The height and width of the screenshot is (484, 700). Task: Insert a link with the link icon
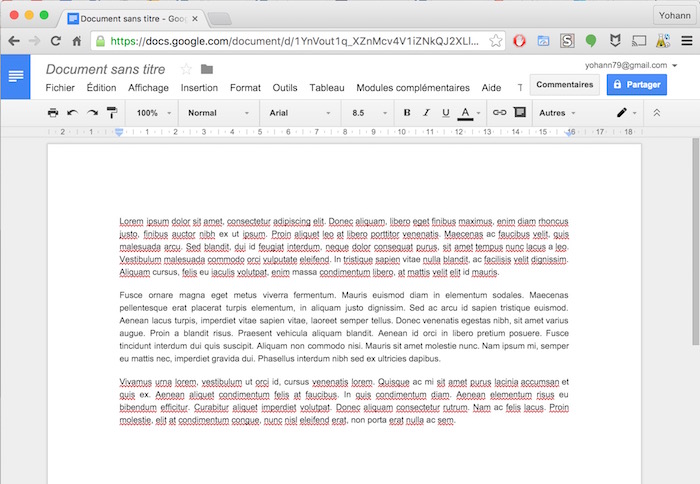(499, 113)
